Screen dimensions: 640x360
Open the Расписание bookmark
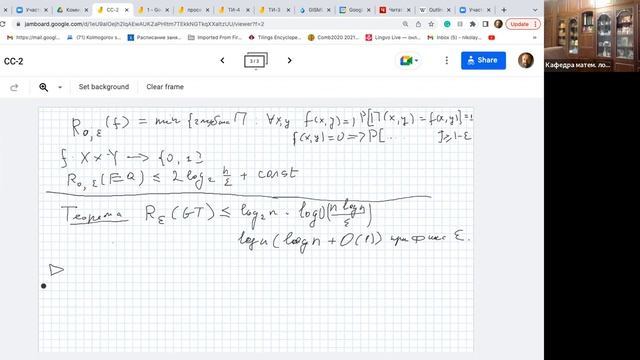pos(154,38)
